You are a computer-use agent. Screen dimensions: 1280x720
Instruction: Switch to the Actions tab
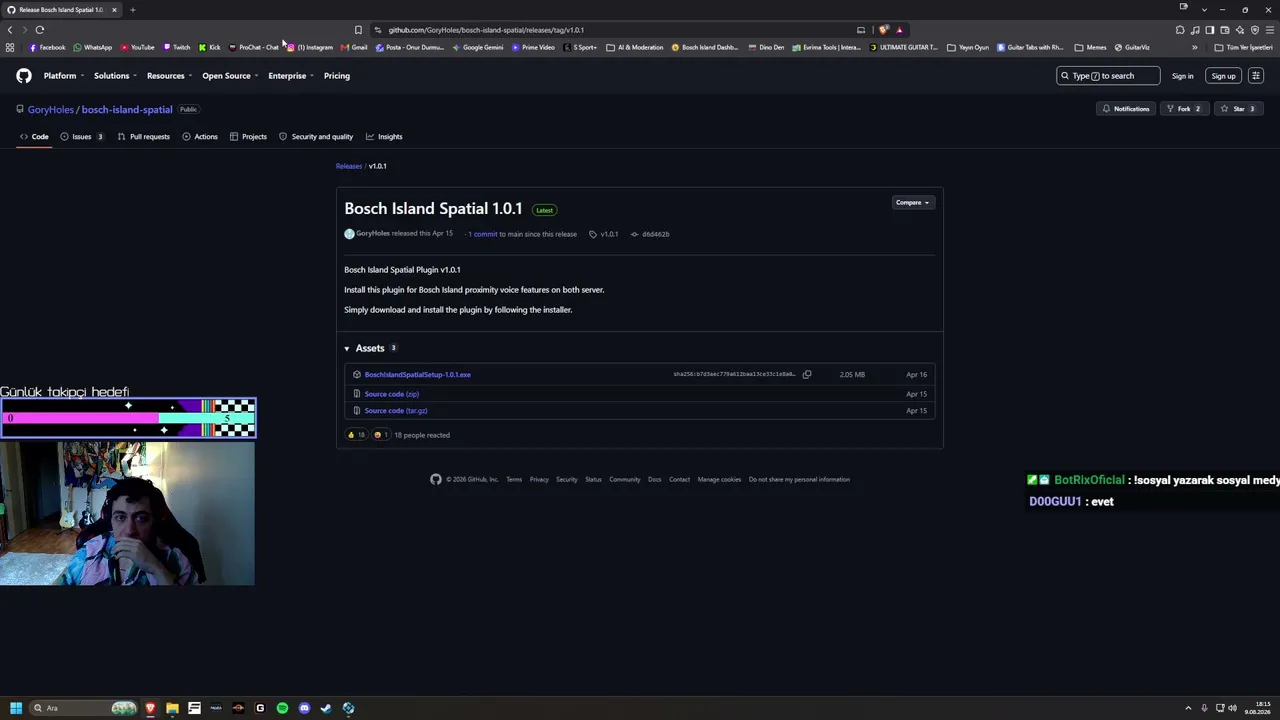coord(200,137)
